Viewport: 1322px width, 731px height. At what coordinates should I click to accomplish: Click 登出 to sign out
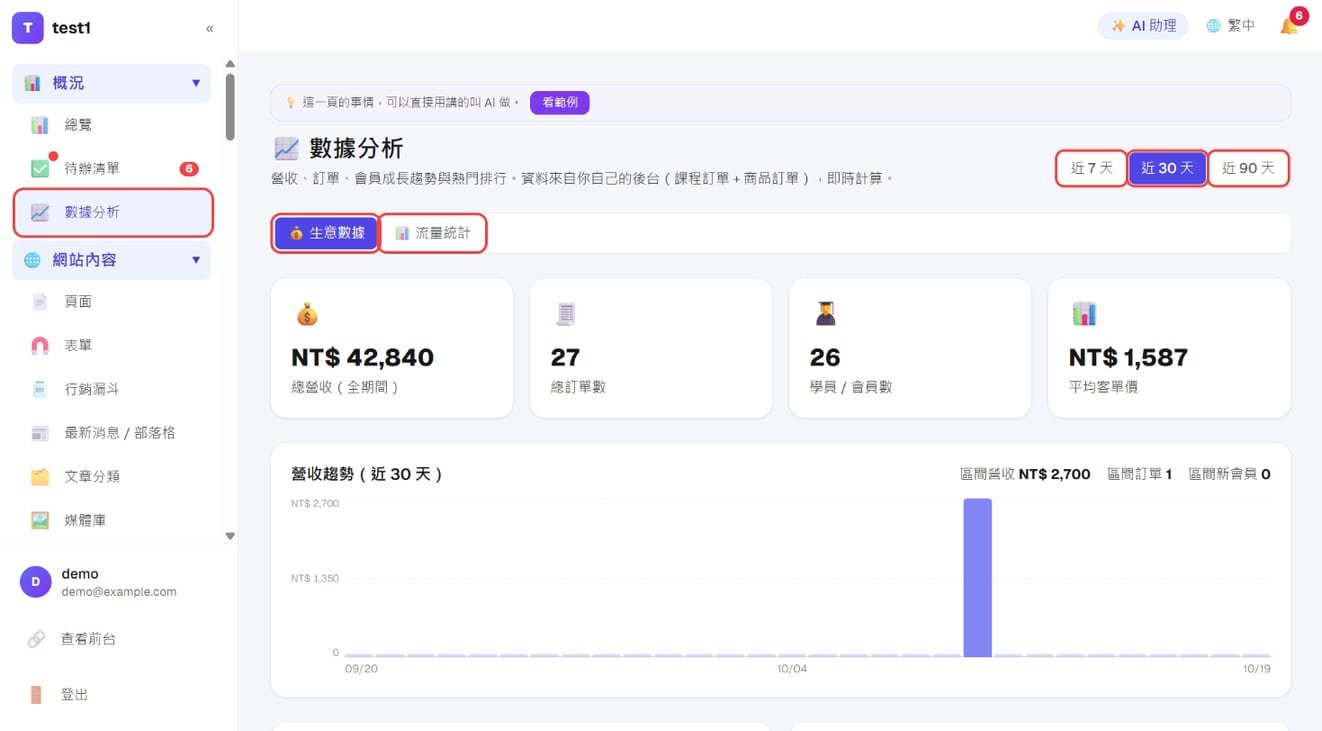(75, 694)
